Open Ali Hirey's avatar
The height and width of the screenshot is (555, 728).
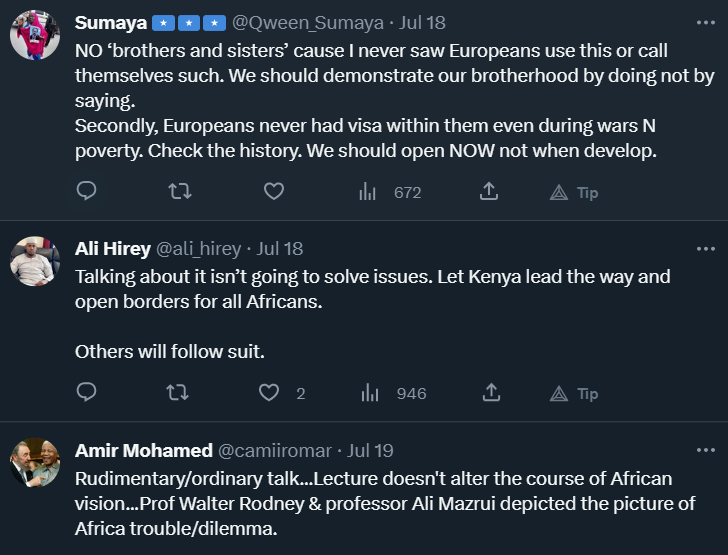pyautogui.click(x=35, y=262)
